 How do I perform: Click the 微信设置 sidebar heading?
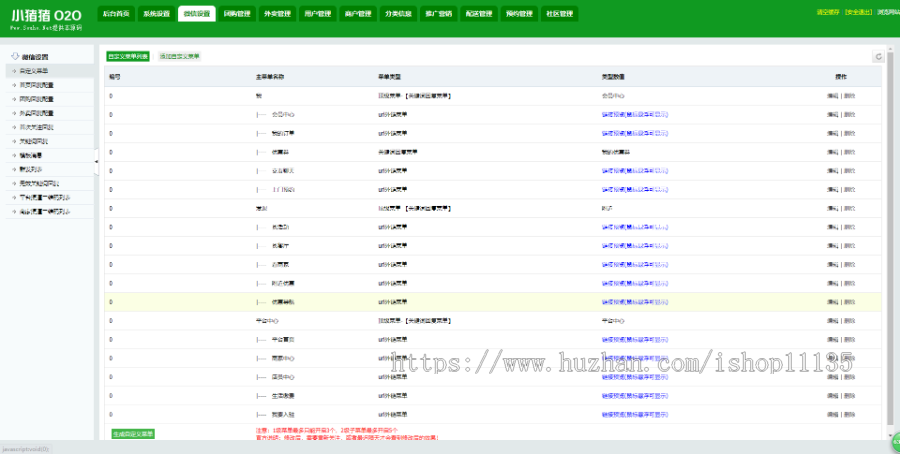[35, 57]
